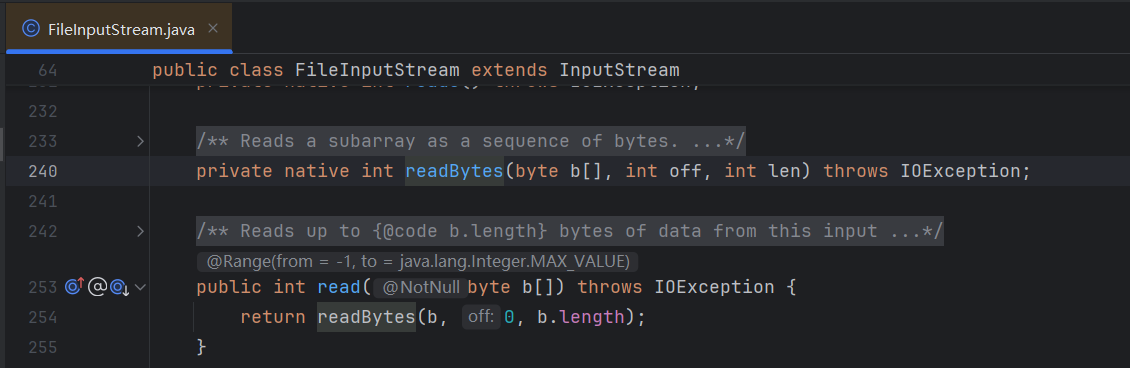Select the FileInputStream.java editor tab

tap(119, 29)
